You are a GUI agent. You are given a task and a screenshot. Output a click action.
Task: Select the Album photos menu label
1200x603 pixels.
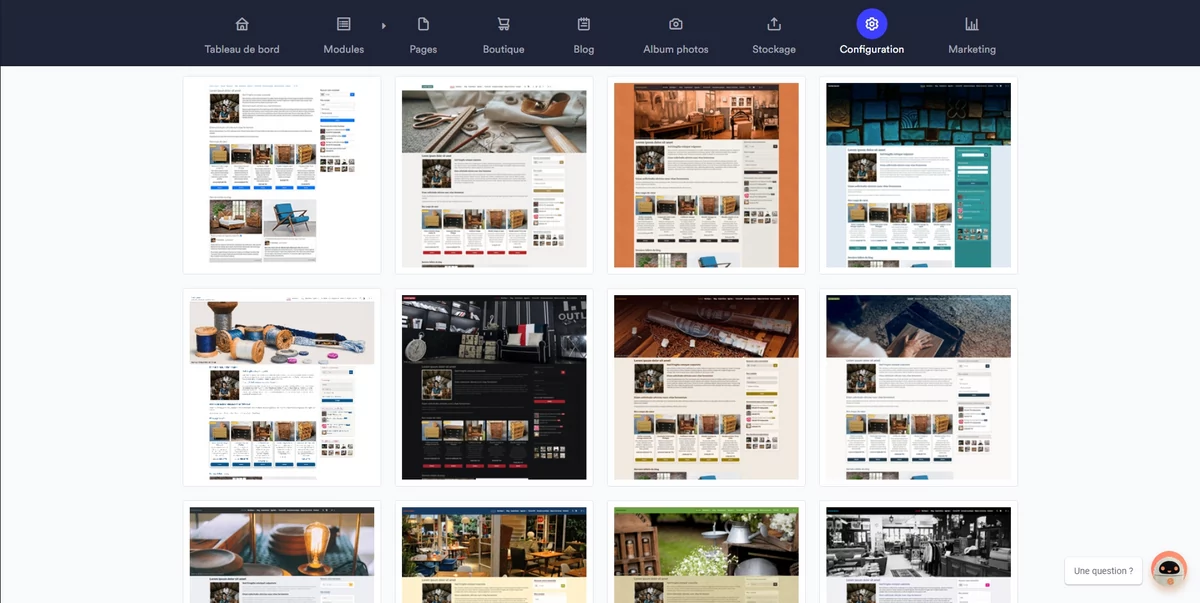676,49
